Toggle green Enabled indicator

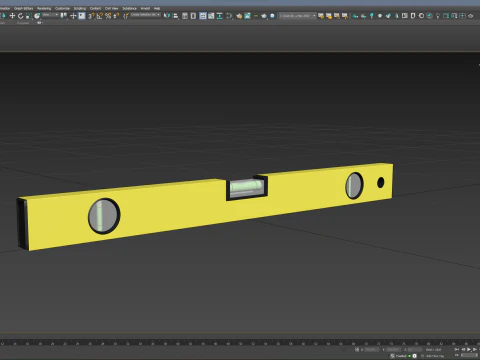pos(410,356)
